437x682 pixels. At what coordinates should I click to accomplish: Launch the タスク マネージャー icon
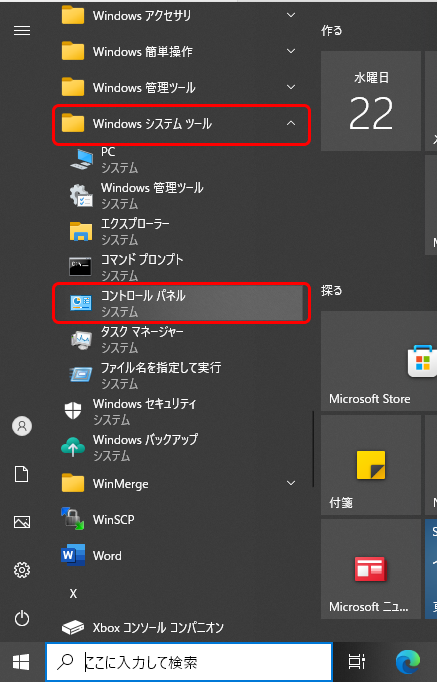[x=81, y=339]
